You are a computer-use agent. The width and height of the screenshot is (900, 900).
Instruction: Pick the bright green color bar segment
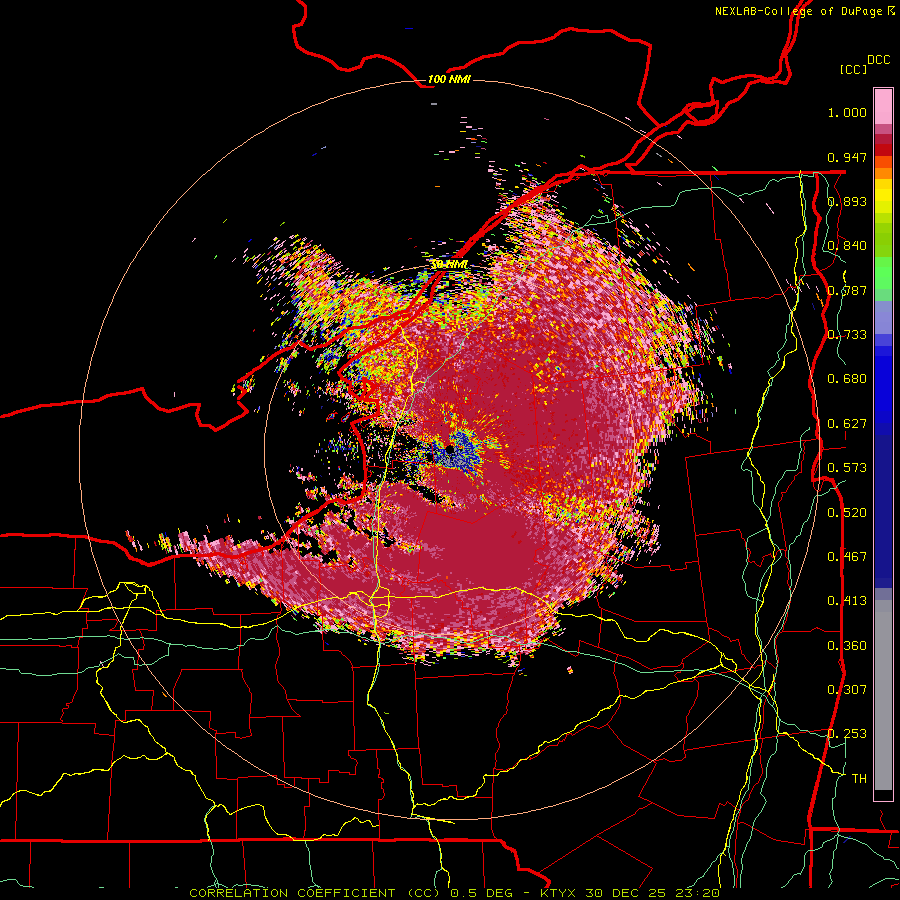tap(883, 273)
